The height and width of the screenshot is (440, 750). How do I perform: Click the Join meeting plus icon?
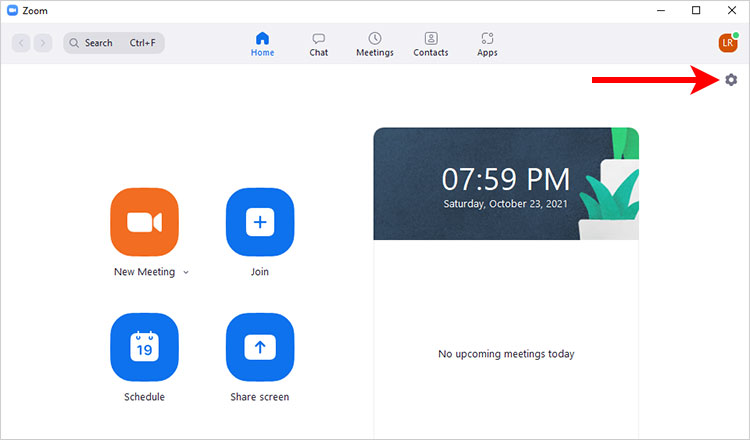(260, 222)
